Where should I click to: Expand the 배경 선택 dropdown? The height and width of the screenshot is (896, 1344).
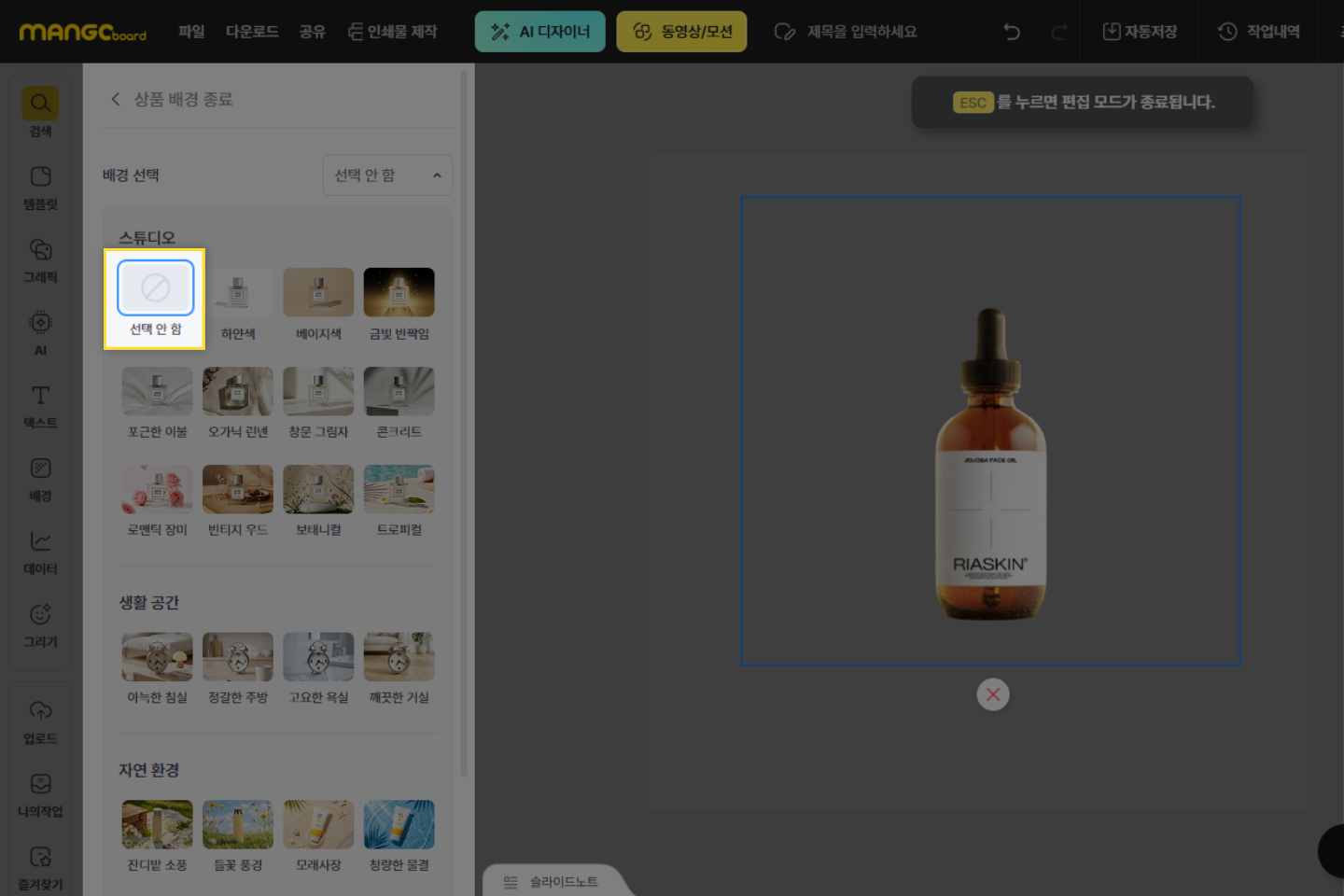(387, 175)
